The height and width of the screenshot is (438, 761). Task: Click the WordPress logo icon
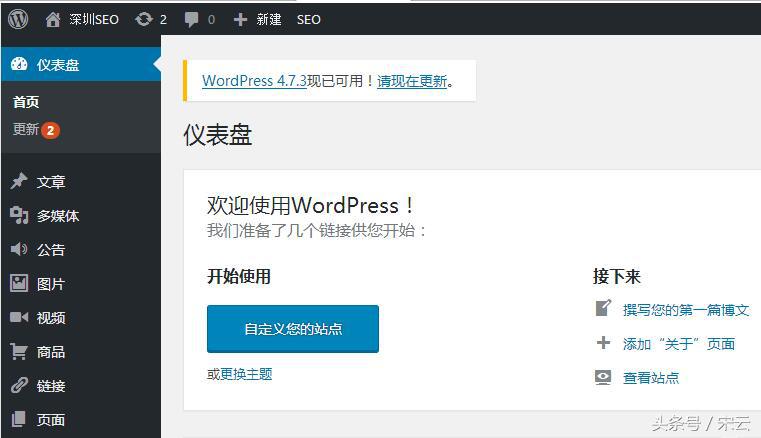tap(18, 19)
